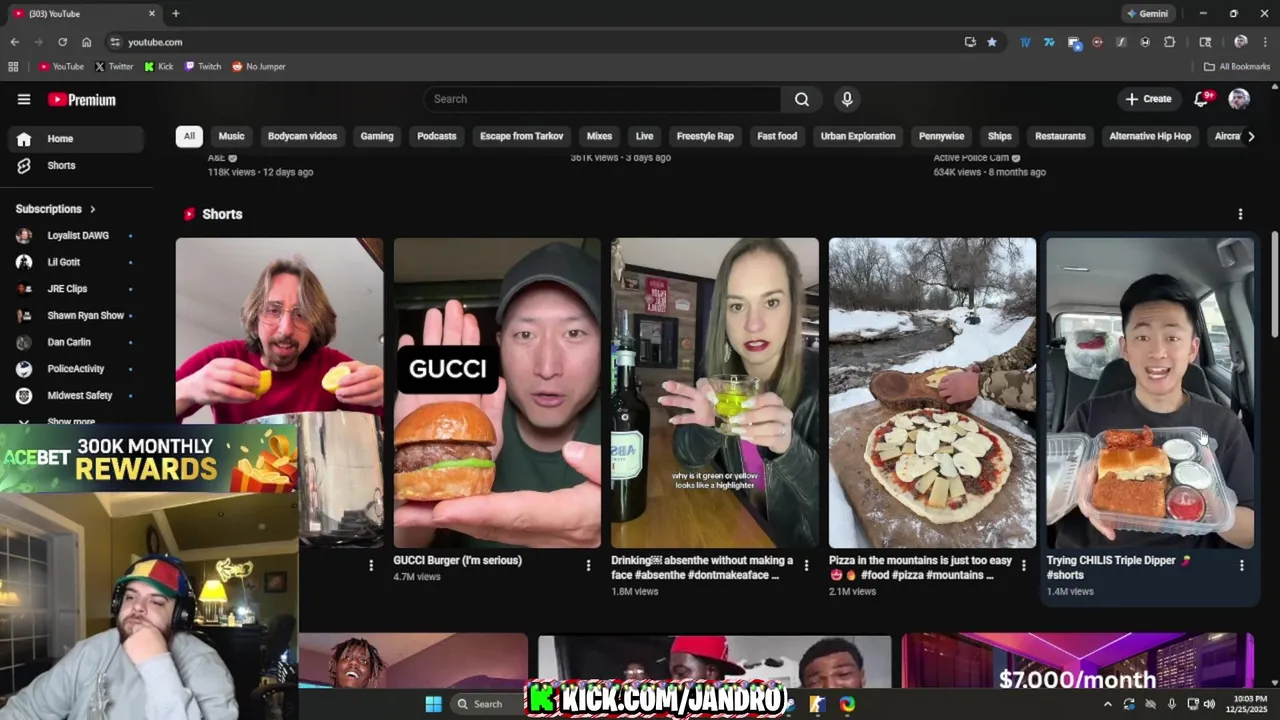Select the Podcasts filter chip
The image size is (1280, 720).
point(436,136)
